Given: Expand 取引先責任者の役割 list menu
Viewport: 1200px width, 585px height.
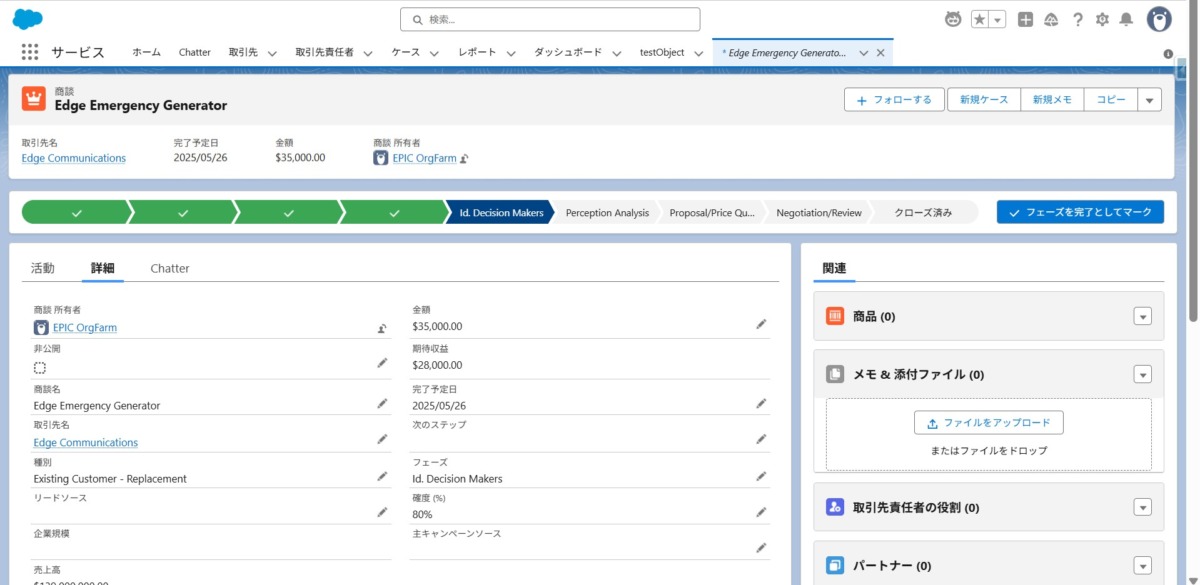Looking at the screenshot, I should pyautogui.click(x=1142, y=507).
